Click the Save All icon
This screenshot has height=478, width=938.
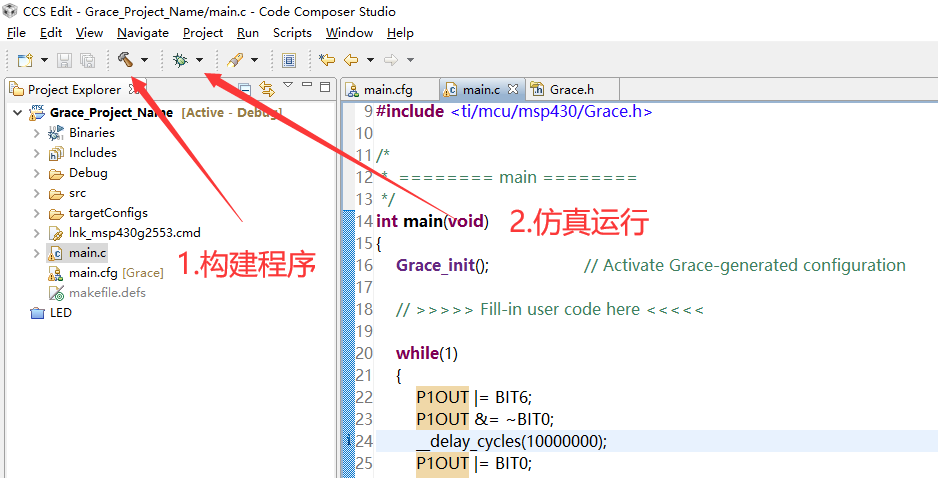87,60
